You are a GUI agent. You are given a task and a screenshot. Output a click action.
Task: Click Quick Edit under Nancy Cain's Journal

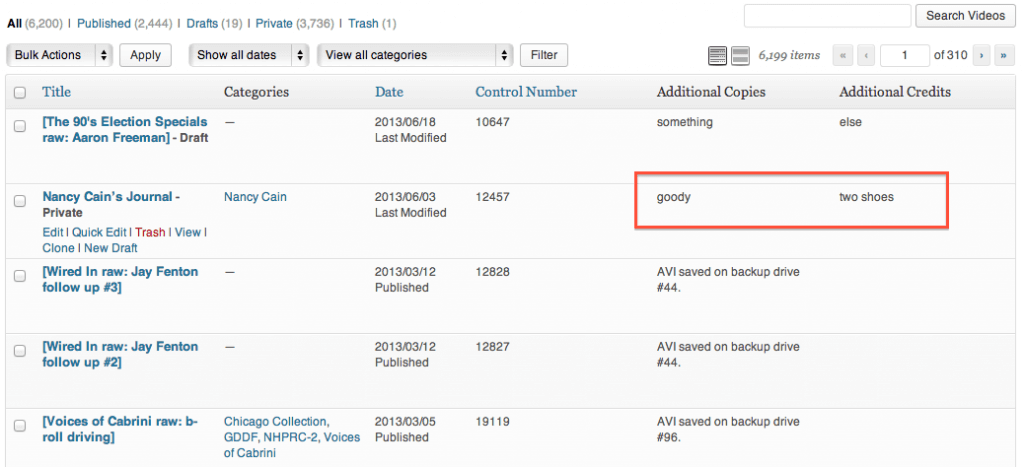(99, 232)
